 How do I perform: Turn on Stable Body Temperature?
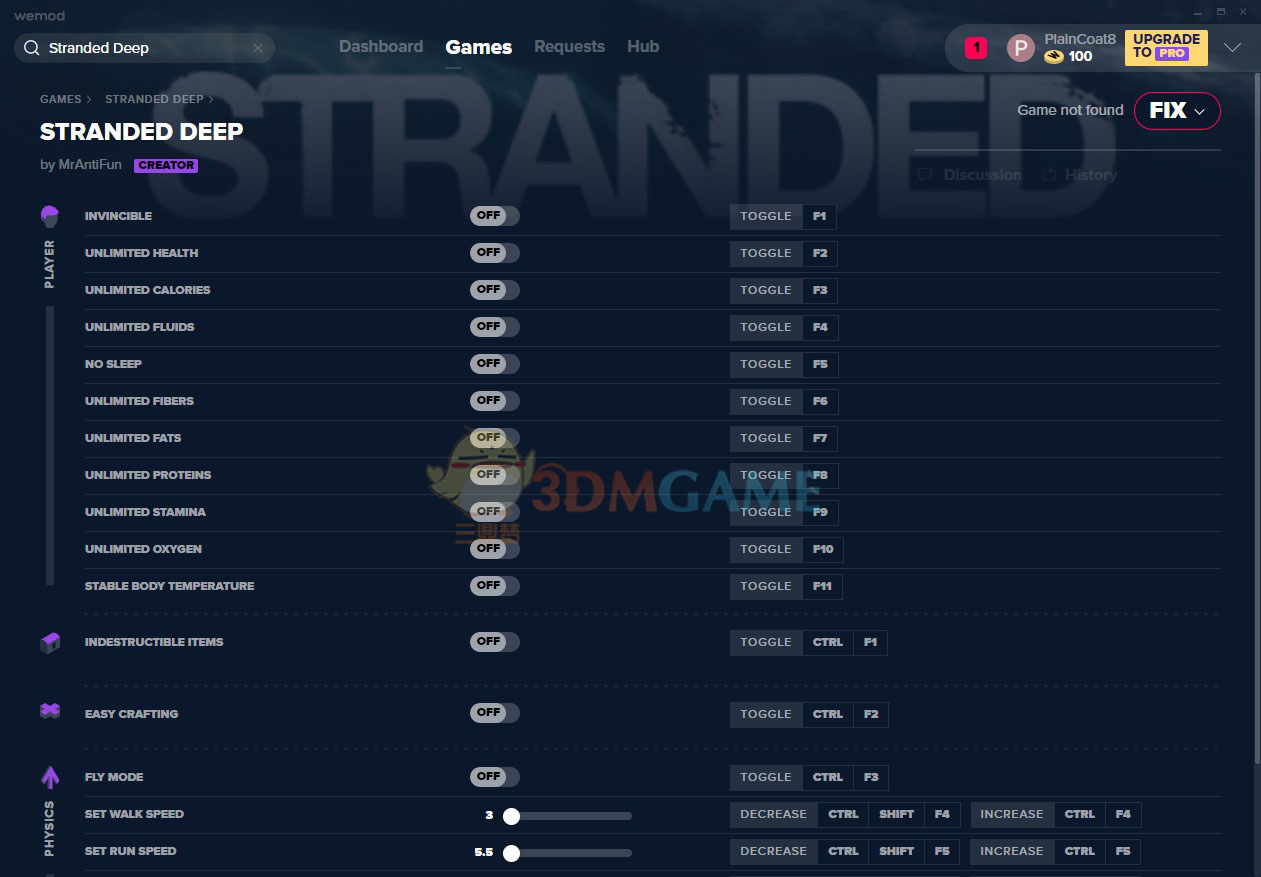tap(495, 586)
